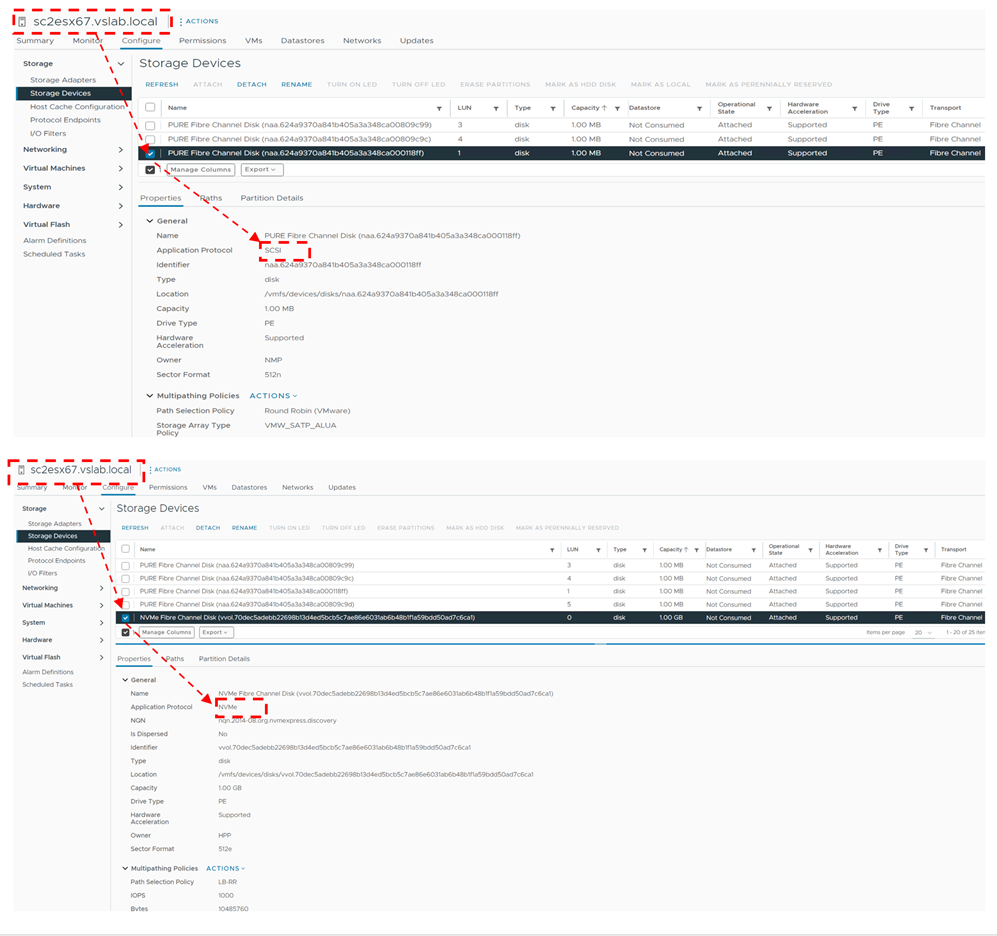The height and width of the screenshot is (936, 997).
Task: Expand Hardware sidebar section, upper screenshot
Action: (x=121, y=206)
